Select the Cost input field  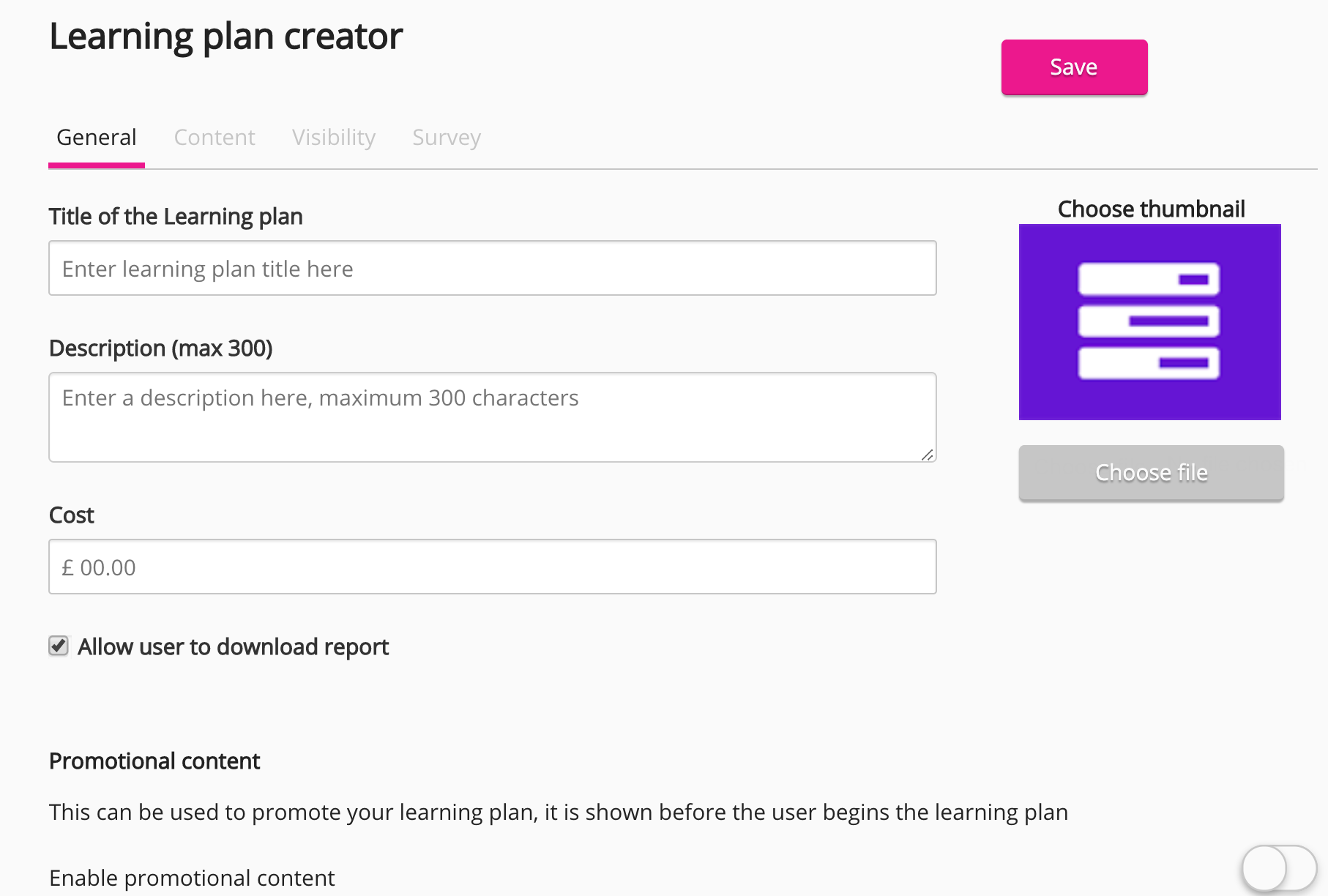[x=492, y=567]
